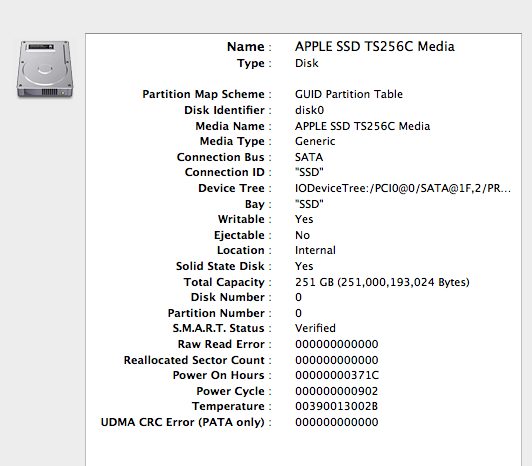The image size is (532, 466).
Task: Click the Media Type value Generic
Action: [x=315, y=141]
